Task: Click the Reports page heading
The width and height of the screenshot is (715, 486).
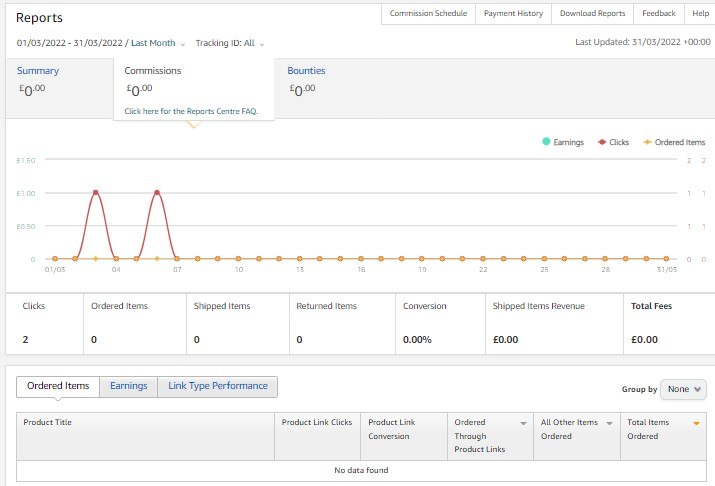Action: [39, 18]
